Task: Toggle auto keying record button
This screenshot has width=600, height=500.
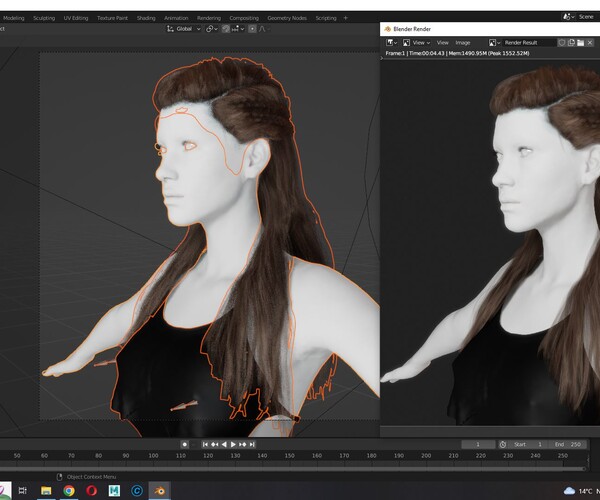Action: tap(184, 444)
